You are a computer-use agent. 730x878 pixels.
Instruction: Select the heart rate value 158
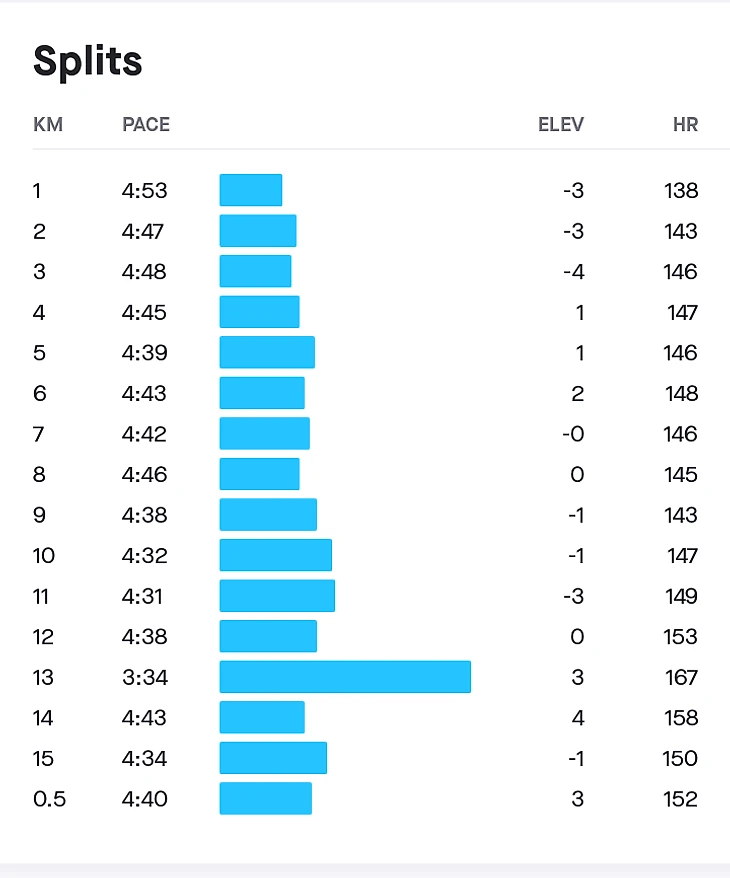tap(681, 718)
